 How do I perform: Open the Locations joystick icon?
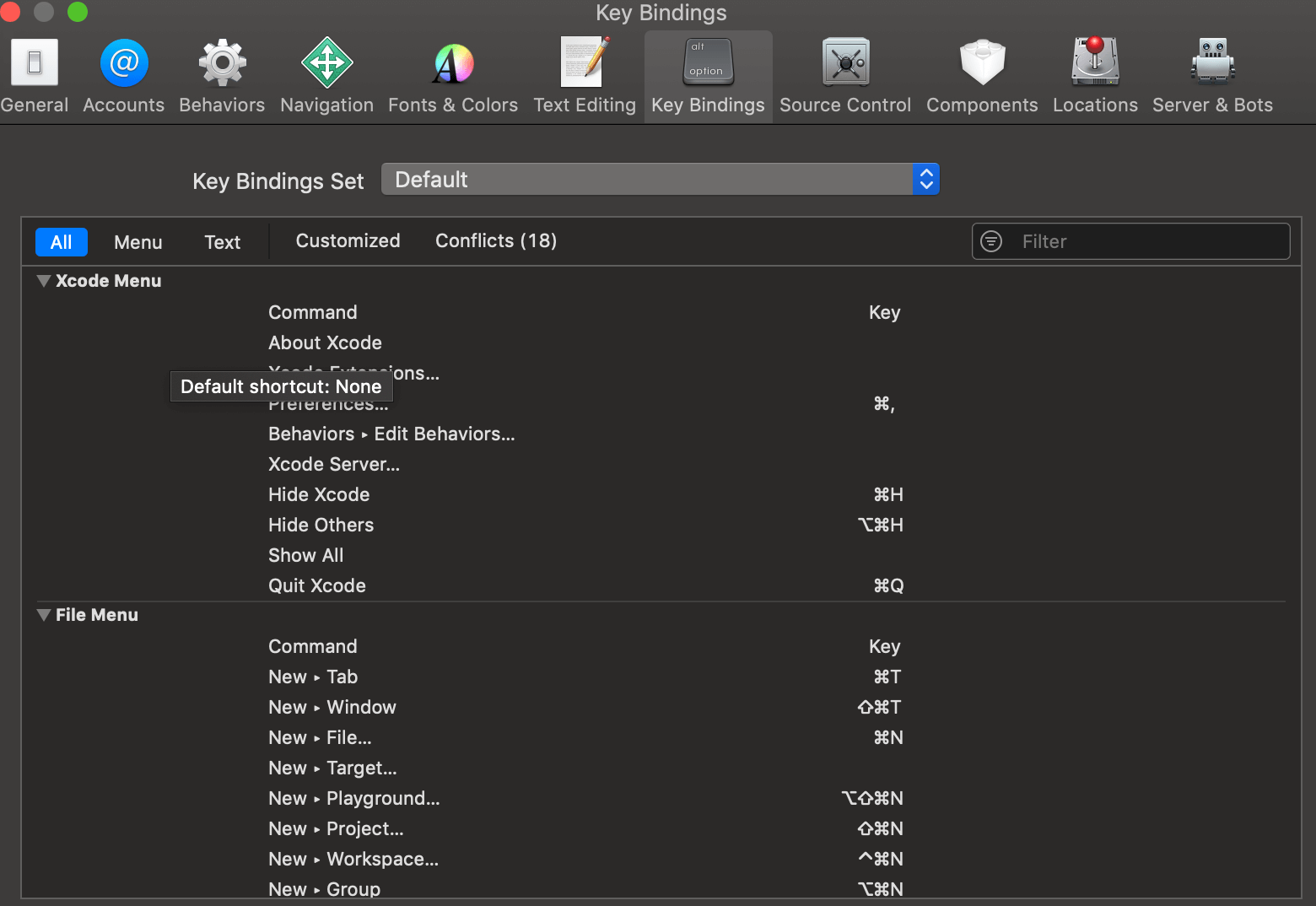[x=1095, y=62]
